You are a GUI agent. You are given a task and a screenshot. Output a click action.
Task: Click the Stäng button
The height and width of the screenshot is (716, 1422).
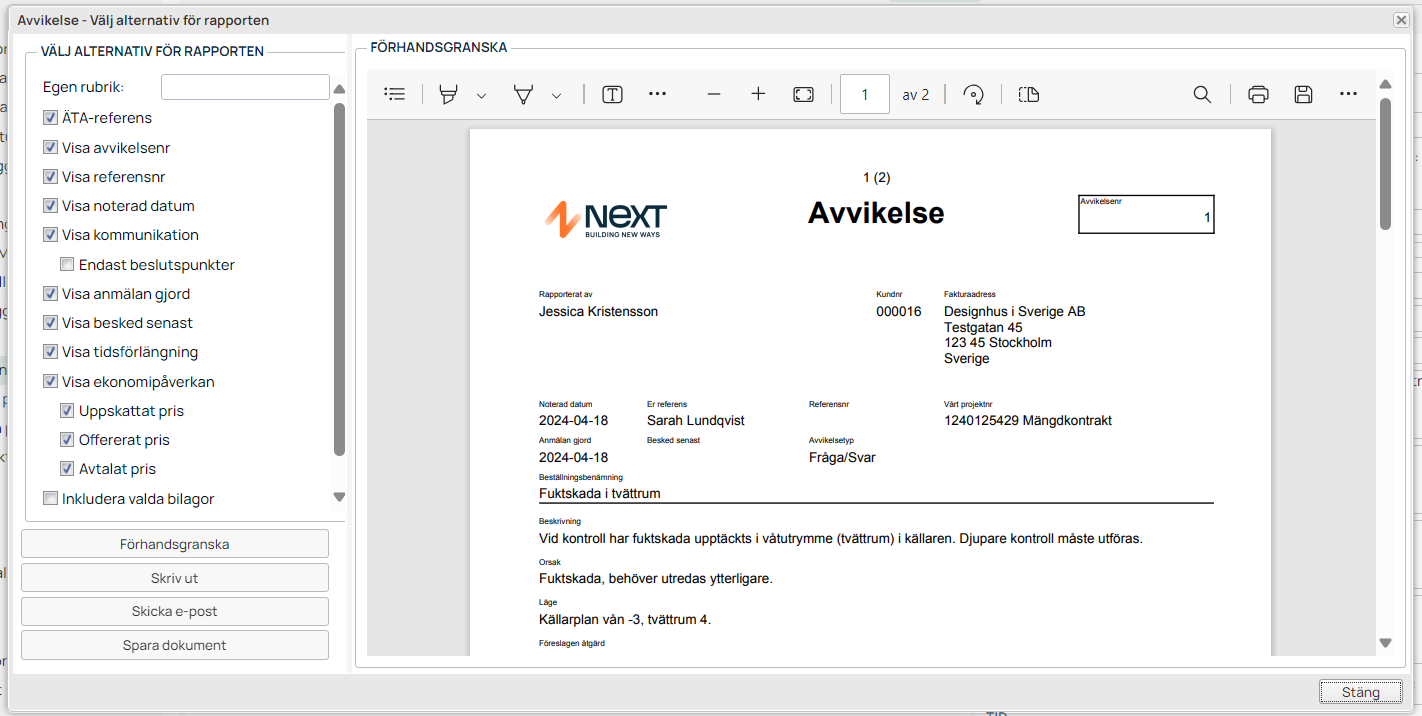[1360, 692]
